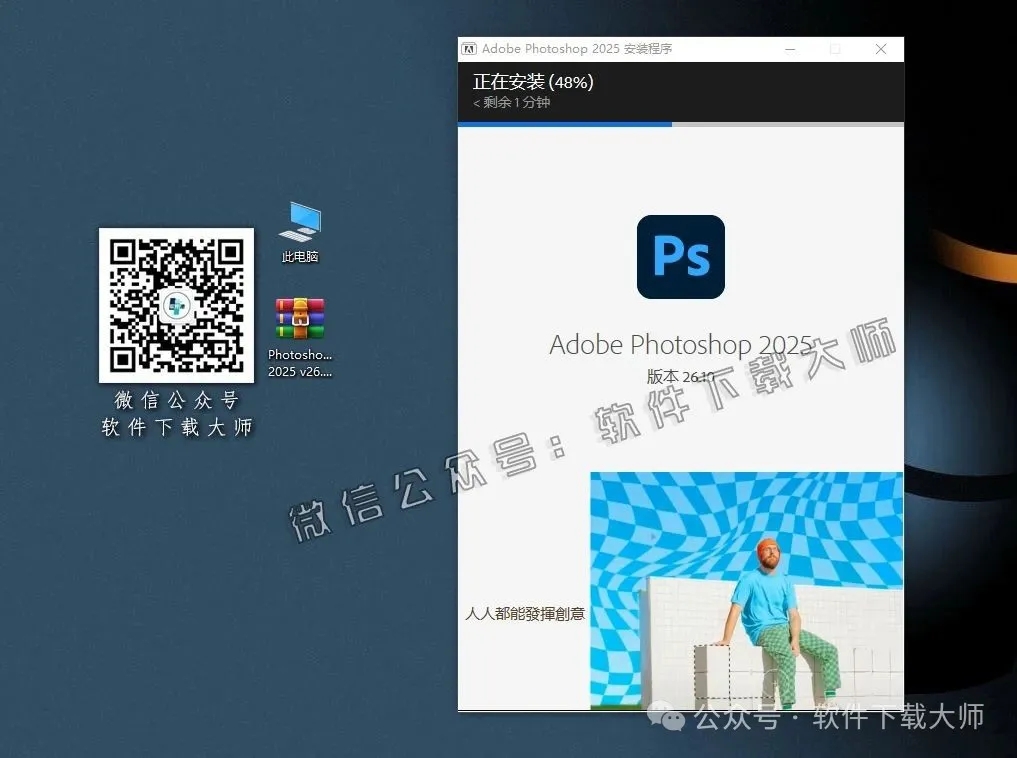Click the 人人都能發揮創意 tagline text
Image resolution: width=1017 pixels, height=758 pixels.
(524, 614)
